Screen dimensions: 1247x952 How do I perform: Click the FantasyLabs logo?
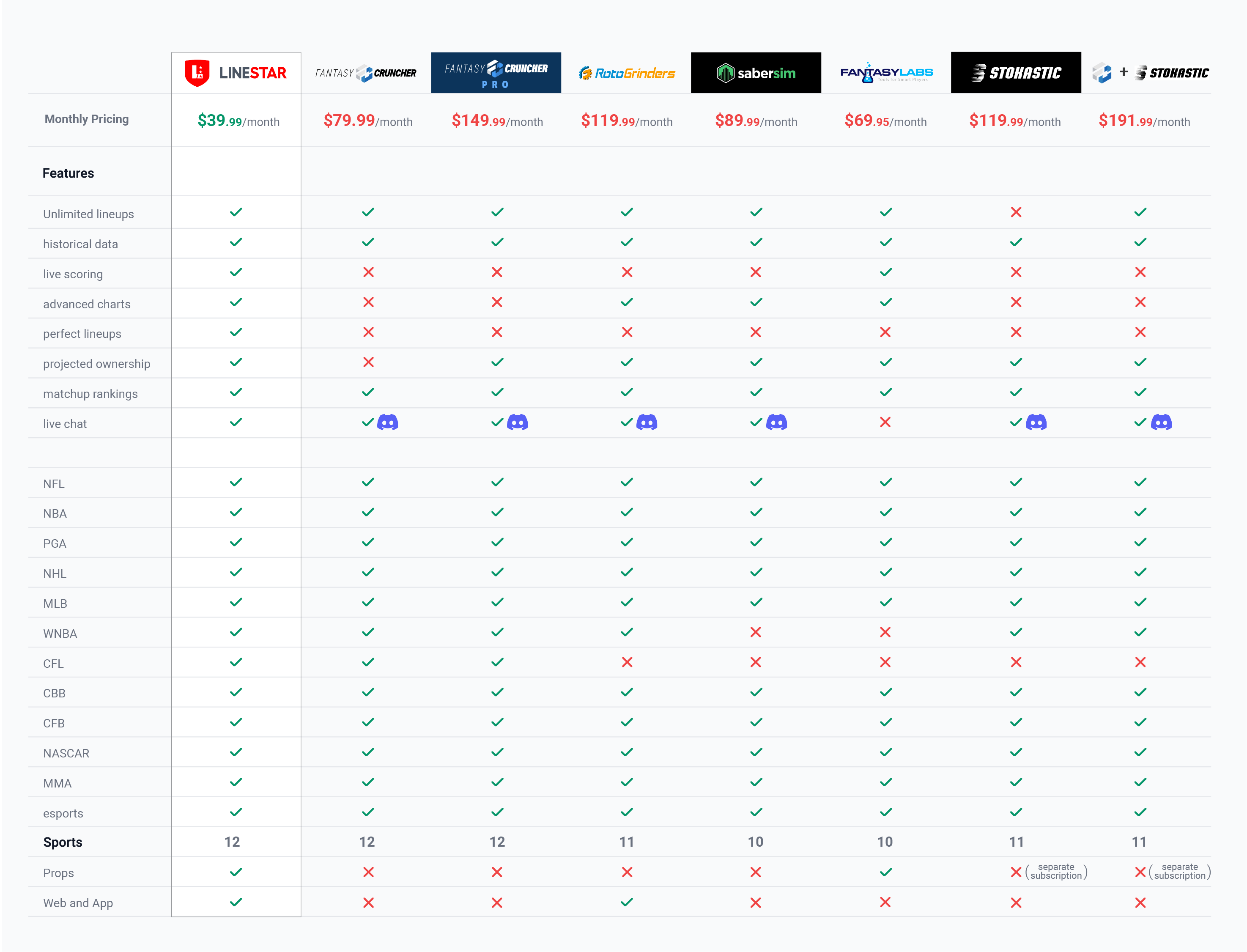pos(886,73)
